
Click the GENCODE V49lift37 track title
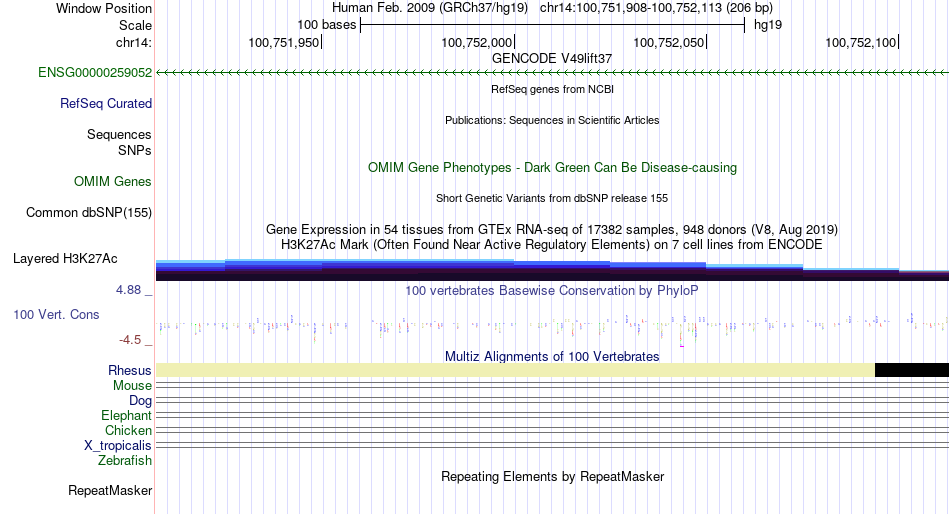pos(552,59)
